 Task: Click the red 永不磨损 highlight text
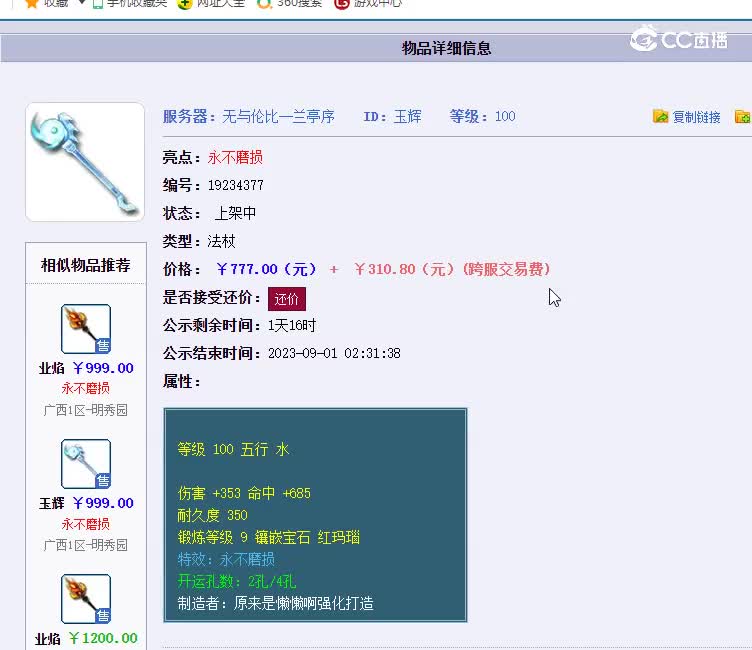pos(235,157)
